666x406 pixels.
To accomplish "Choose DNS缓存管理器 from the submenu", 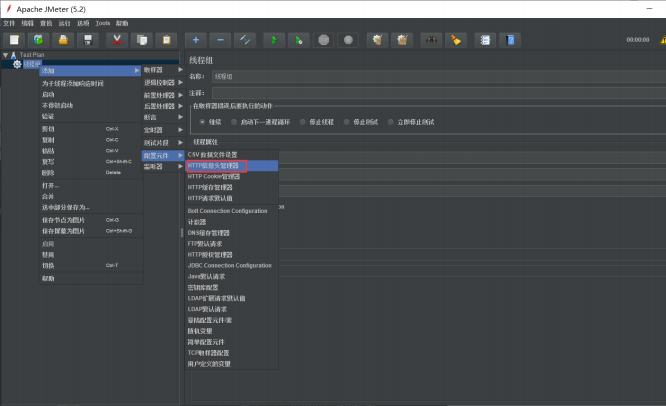I will pos(232,233).
